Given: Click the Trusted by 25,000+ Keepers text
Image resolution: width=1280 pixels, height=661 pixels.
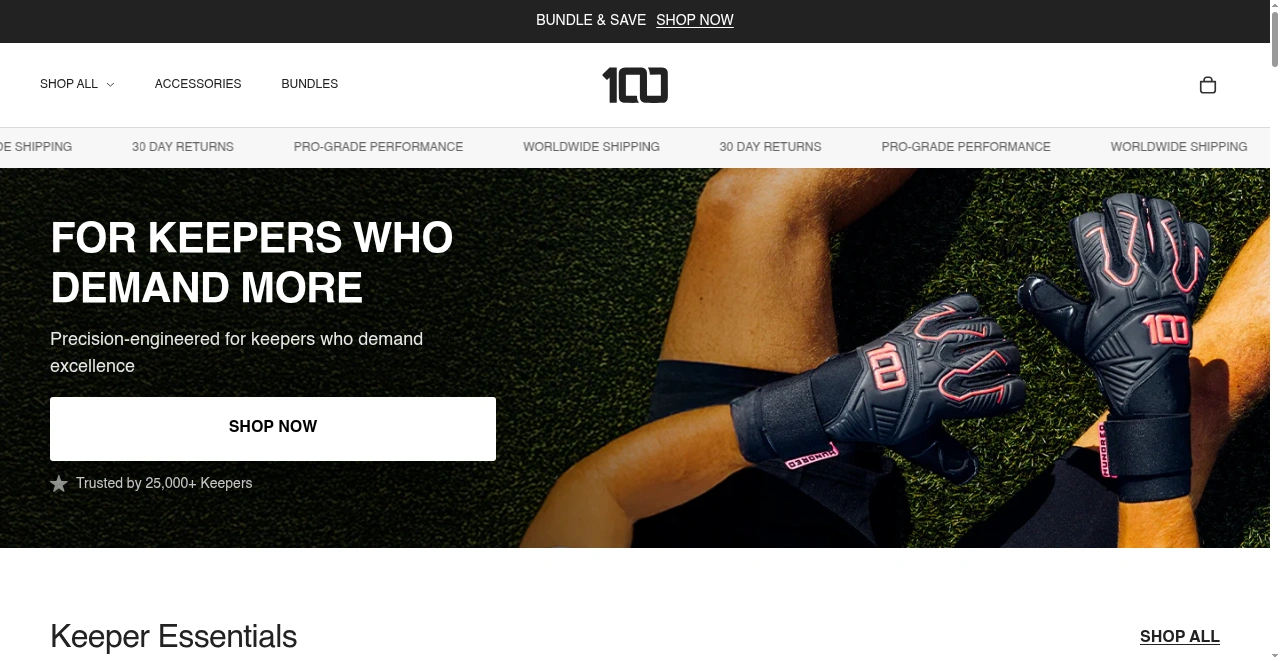Looking at the screenshot, I should [x=164, y=483].
